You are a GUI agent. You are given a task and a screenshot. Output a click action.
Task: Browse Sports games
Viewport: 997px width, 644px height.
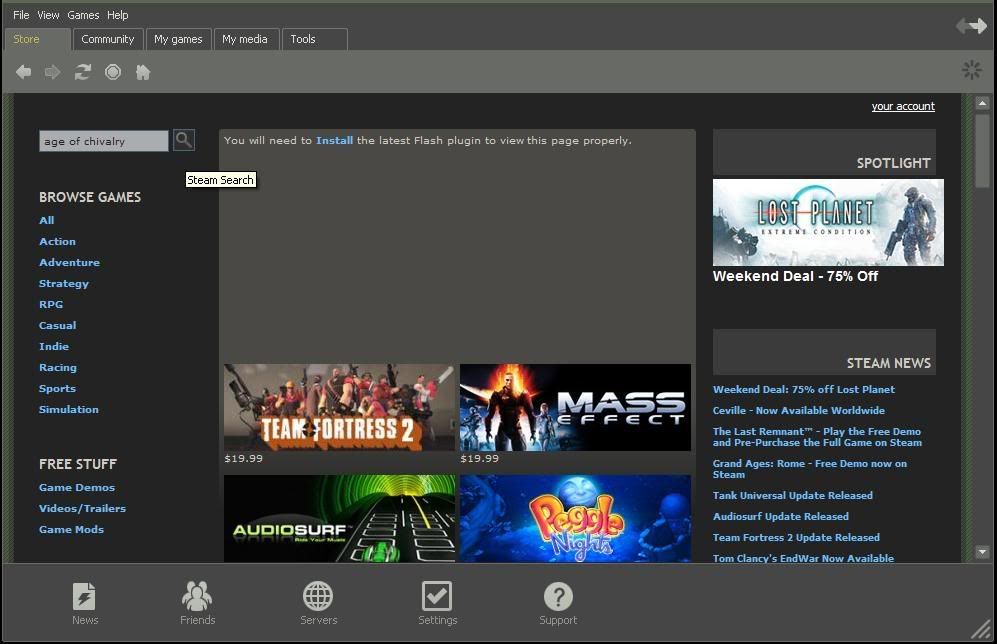click(x=57, y=388)
